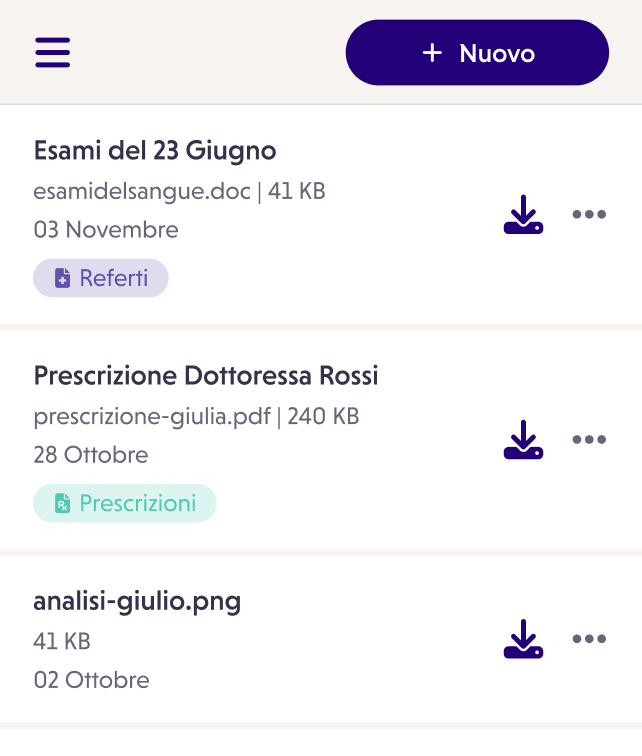Viewport: 642px width, 756px height.
Task: Open the analisi-giulio.png entry title
Action: click(137, 601)
